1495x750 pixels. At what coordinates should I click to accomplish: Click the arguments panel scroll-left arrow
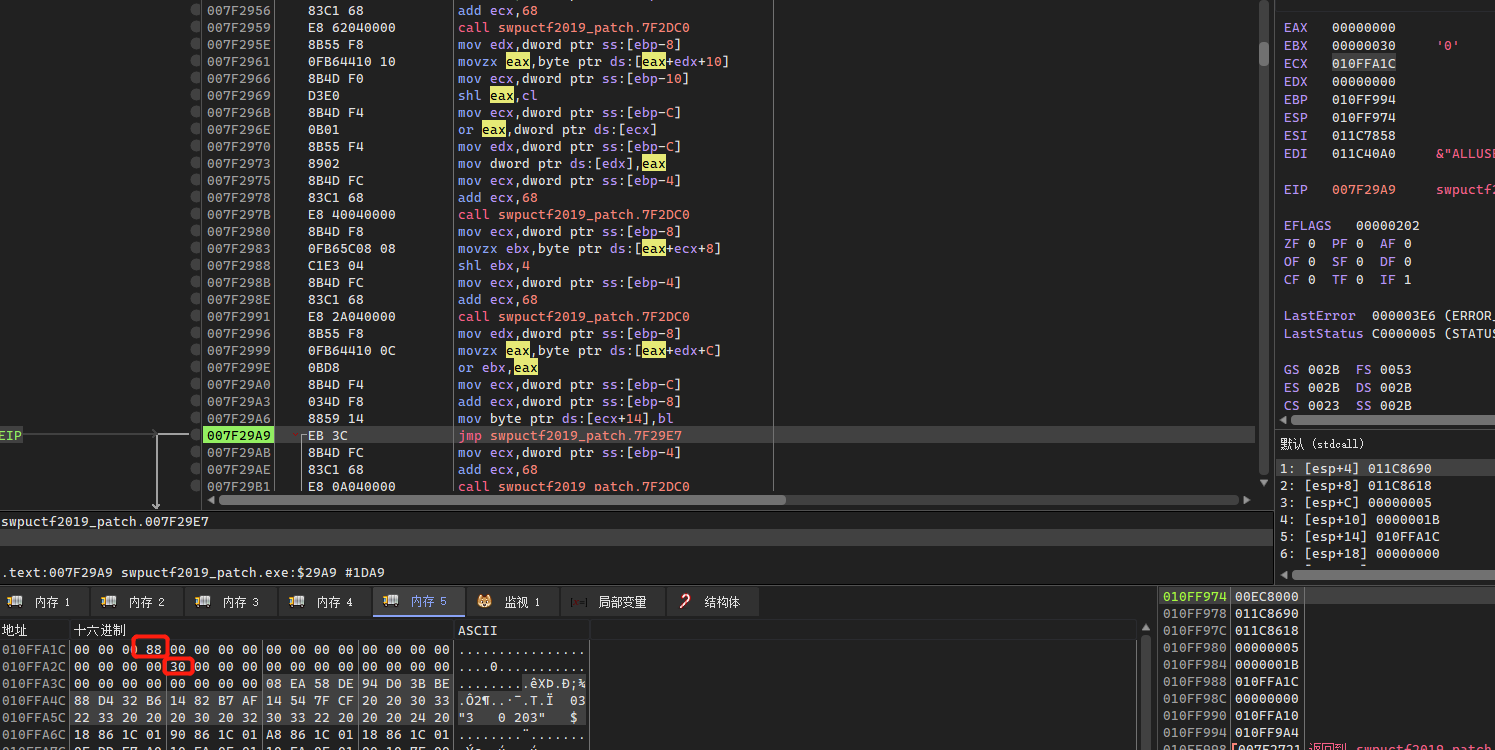(1283, 574)
